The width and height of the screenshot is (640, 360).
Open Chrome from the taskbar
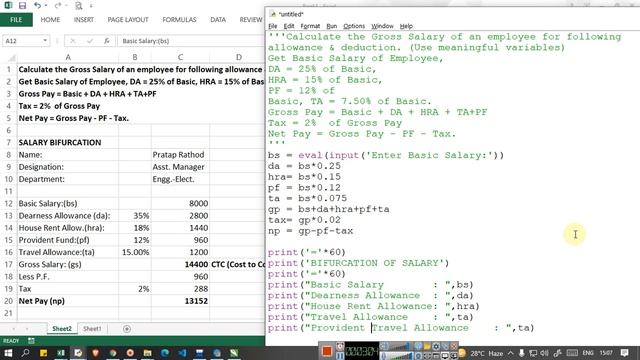click(x=113, y=353)
